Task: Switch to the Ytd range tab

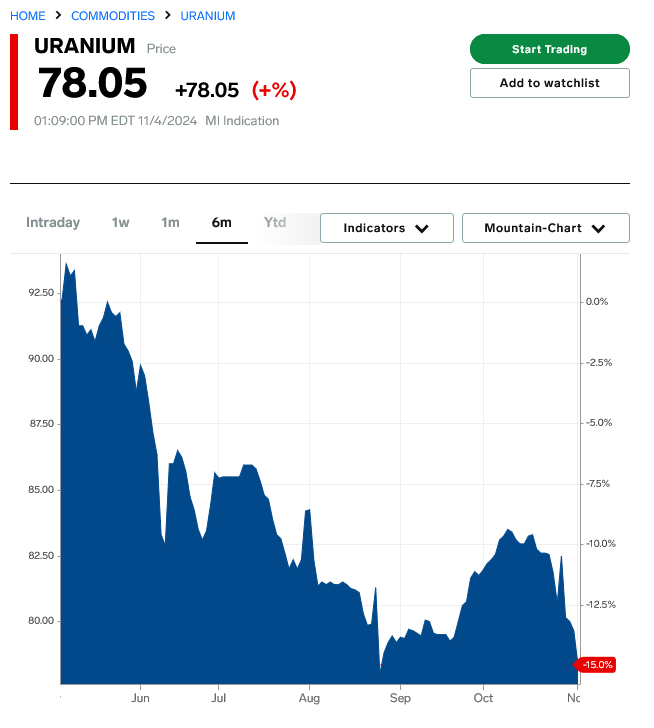Action: coord(275,222)
